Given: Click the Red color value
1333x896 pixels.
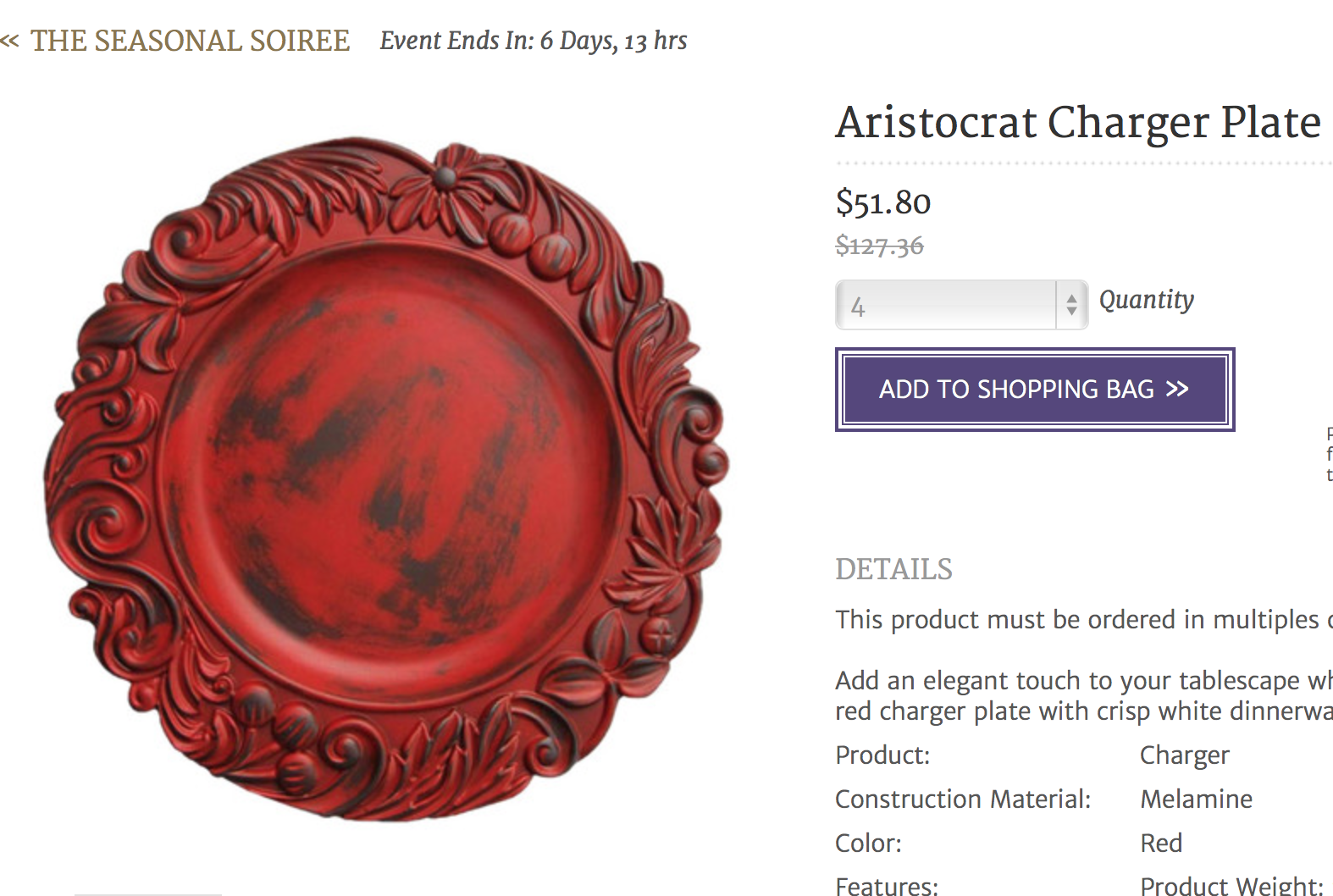Looking at the screenshot, I should [1161, 843].
